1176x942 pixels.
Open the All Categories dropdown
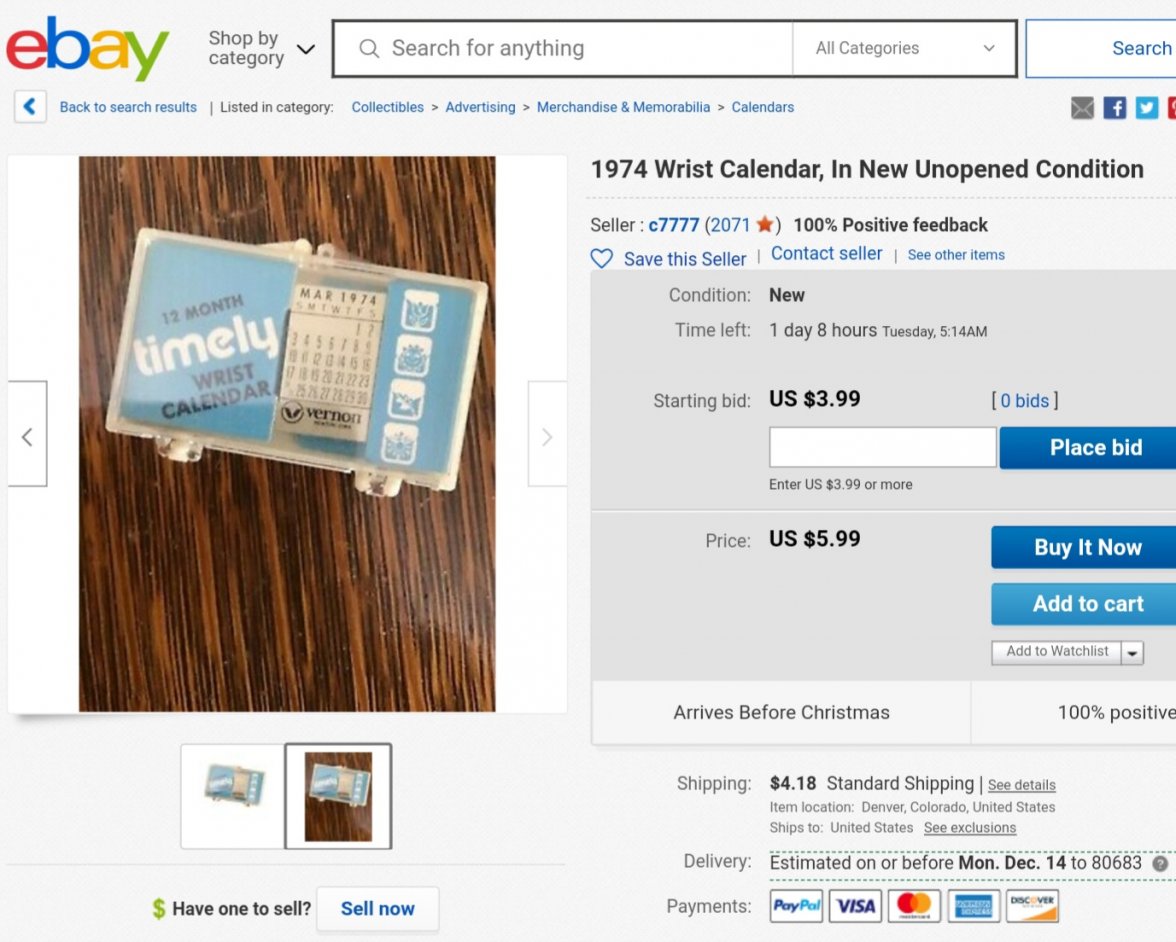pos(904,48)
